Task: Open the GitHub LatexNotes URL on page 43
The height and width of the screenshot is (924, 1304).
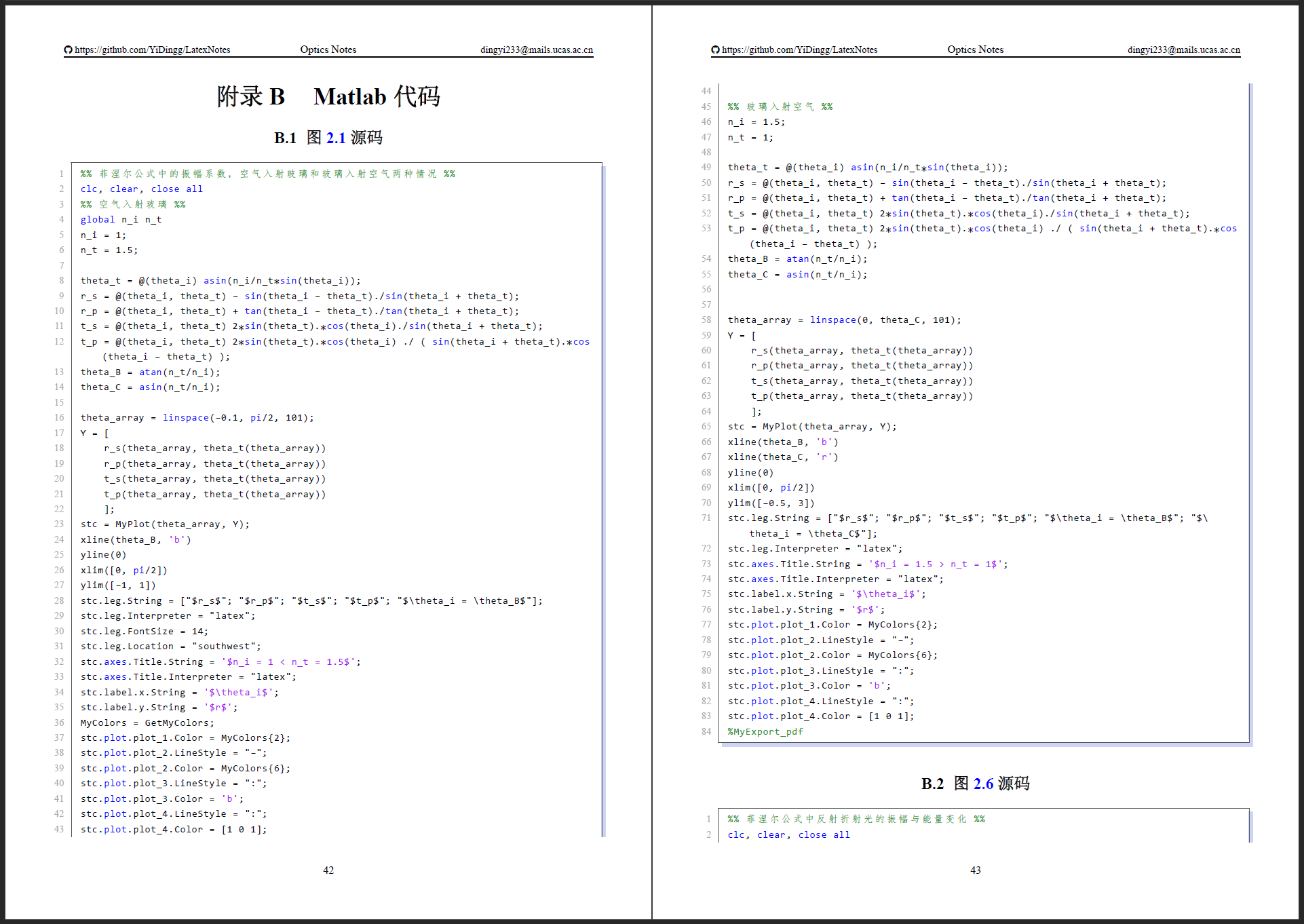Action: tap(799, 50)
